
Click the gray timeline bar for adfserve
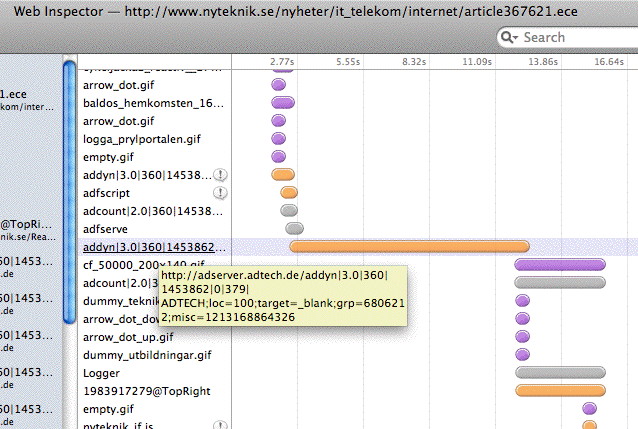294,229
